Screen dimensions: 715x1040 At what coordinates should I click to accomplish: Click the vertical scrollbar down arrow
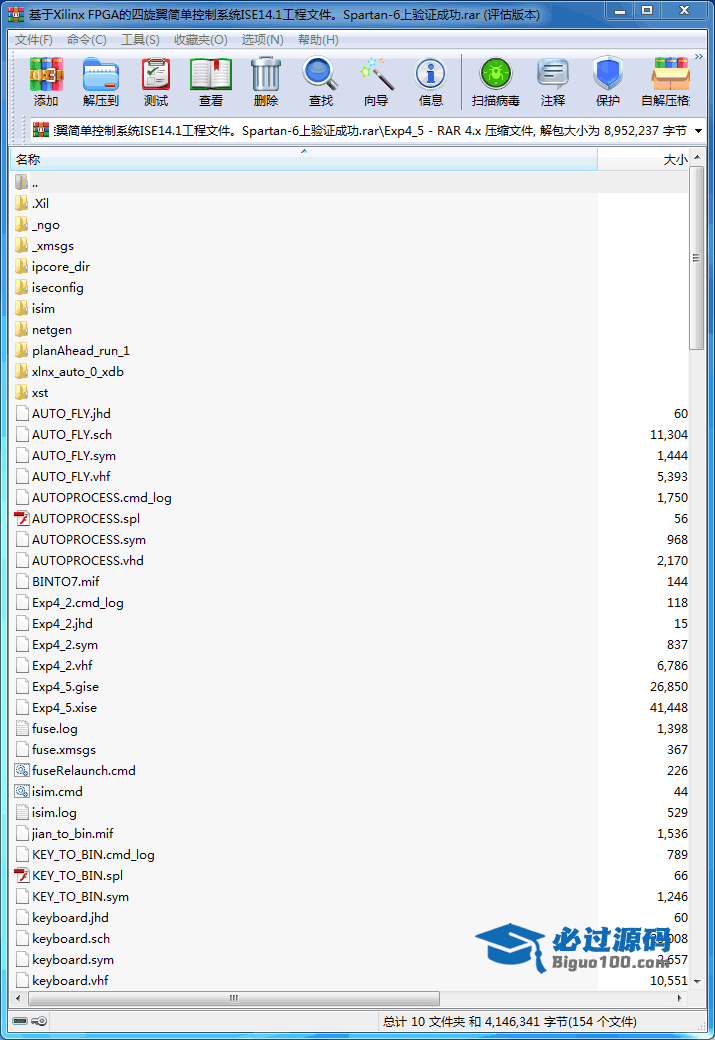(x=696, y=981)
